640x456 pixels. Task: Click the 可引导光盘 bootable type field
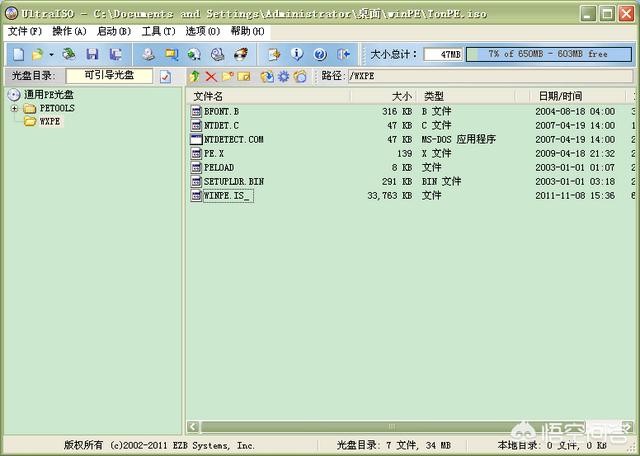pos(109,76)
